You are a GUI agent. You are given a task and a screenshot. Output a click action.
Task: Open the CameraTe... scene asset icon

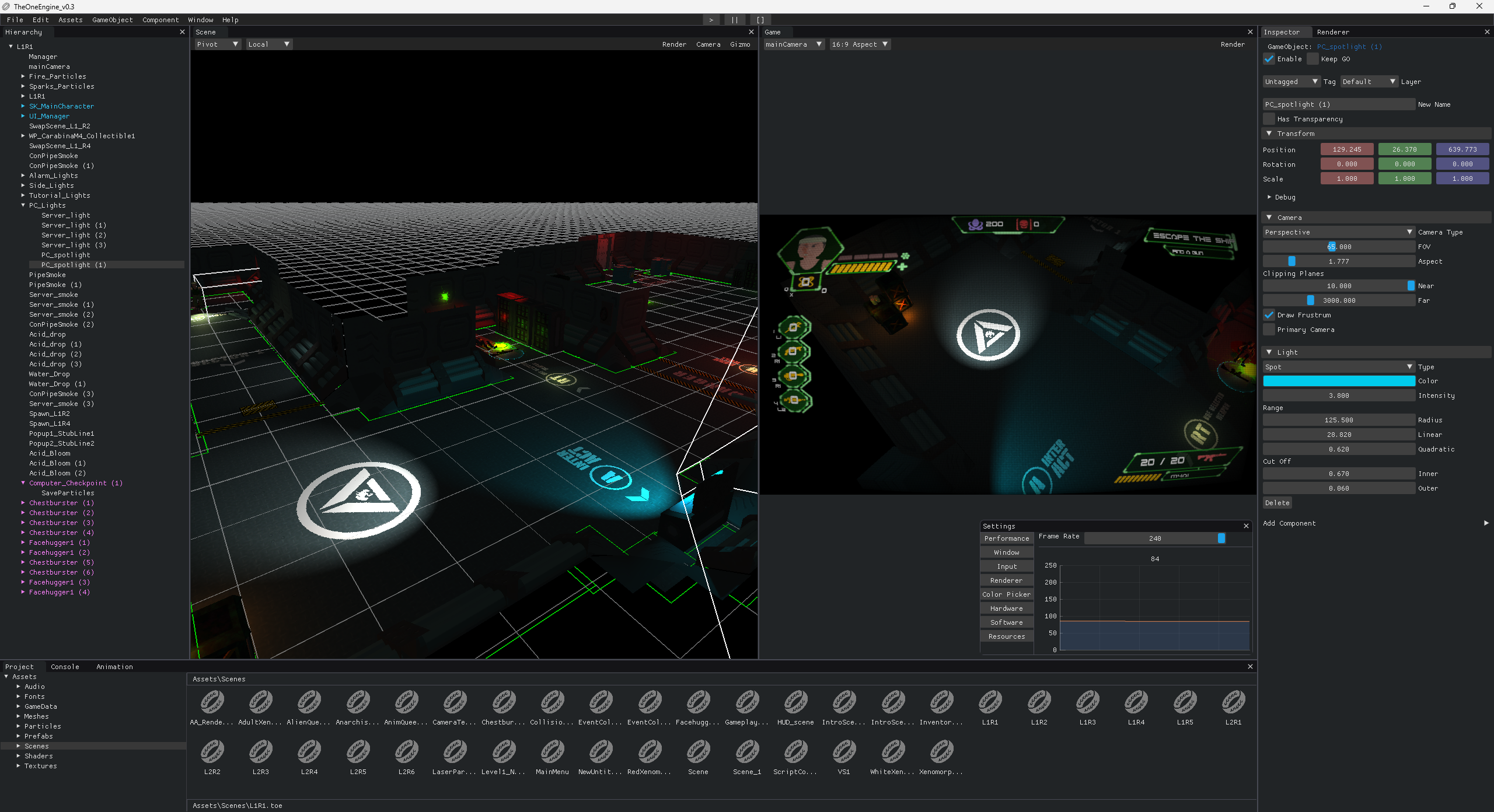coord(455,702)
